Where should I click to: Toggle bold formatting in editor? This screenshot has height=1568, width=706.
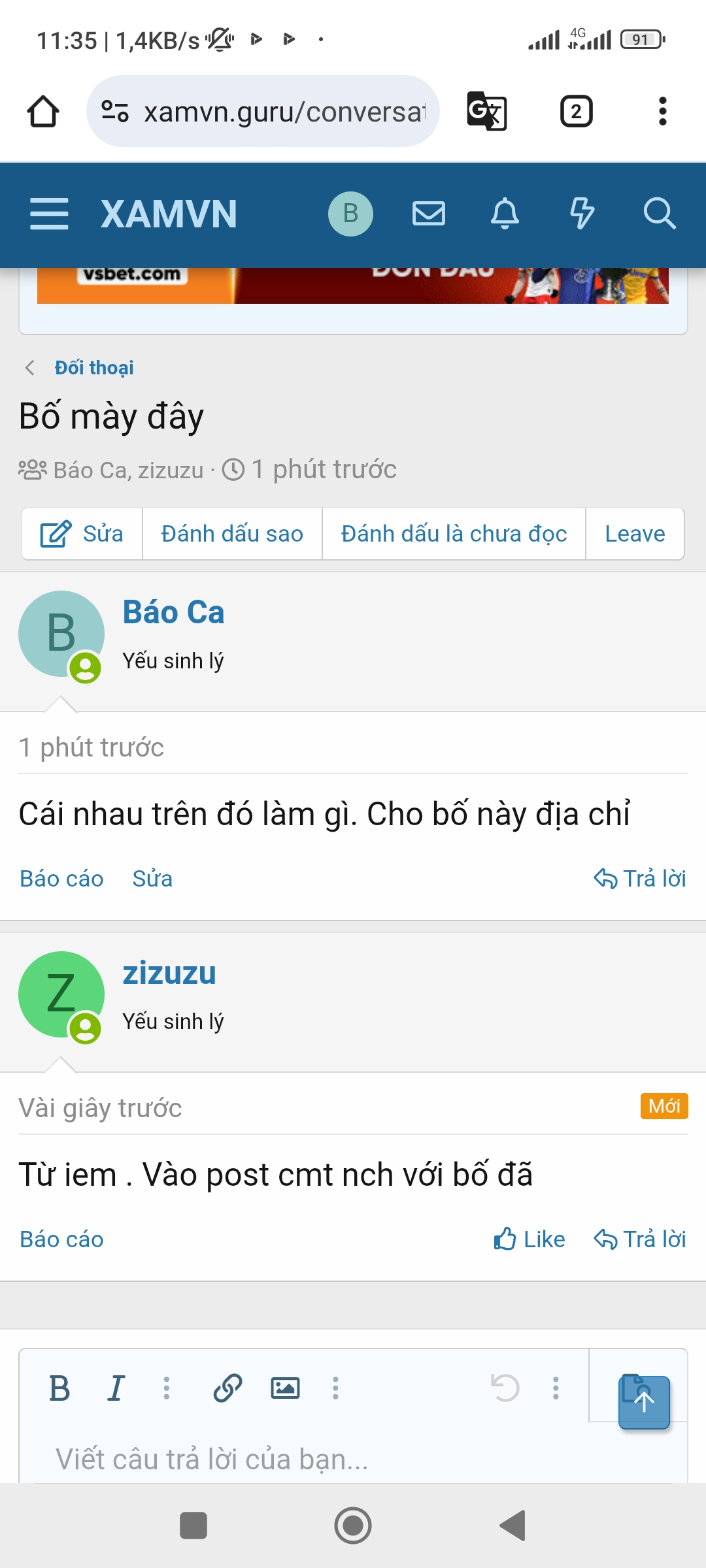pos(59,1388)
